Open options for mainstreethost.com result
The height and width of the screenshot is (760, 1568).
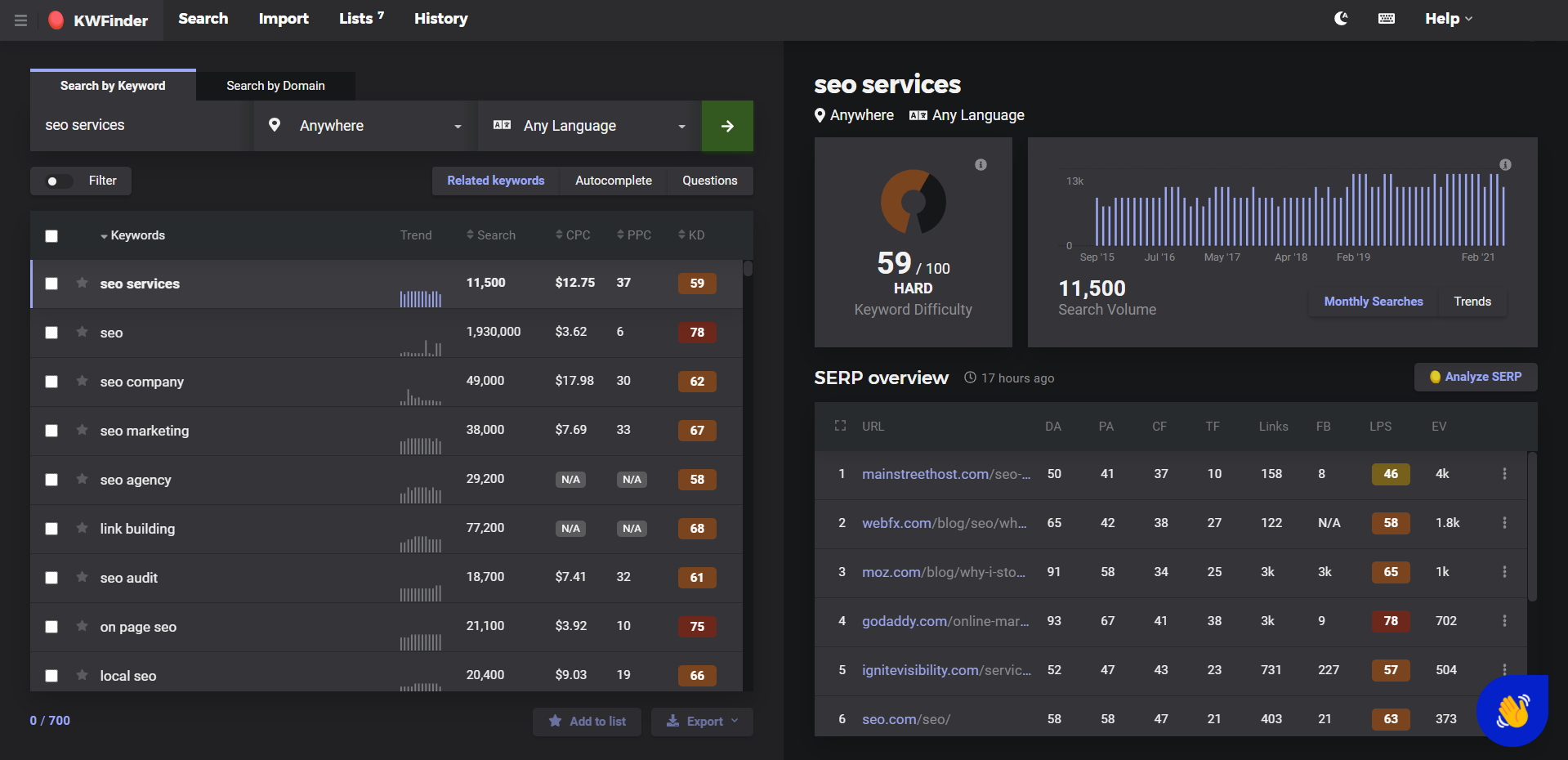(1504, 474)
